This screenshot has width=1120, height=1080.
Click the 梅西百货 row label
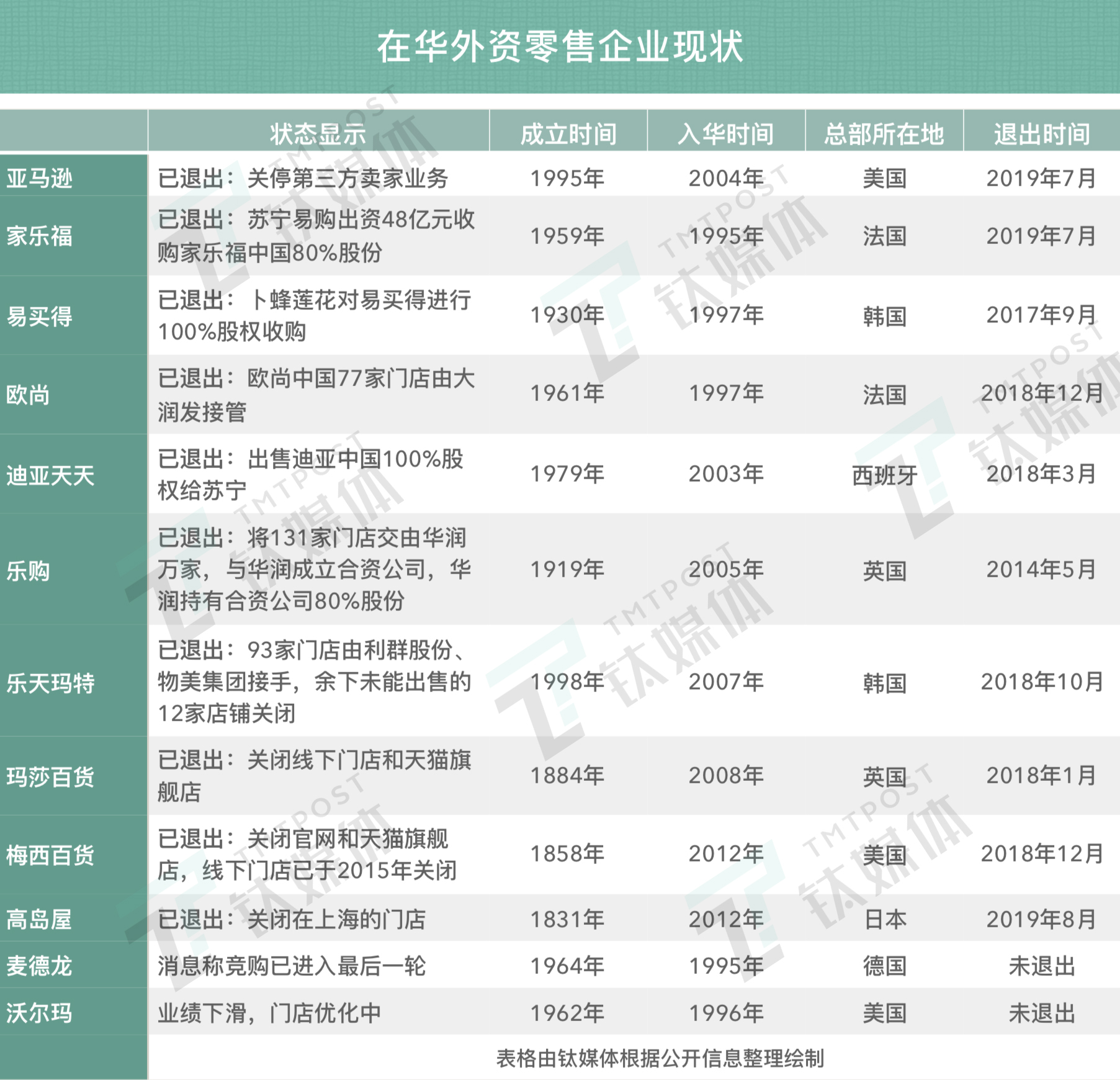[50, 855]
